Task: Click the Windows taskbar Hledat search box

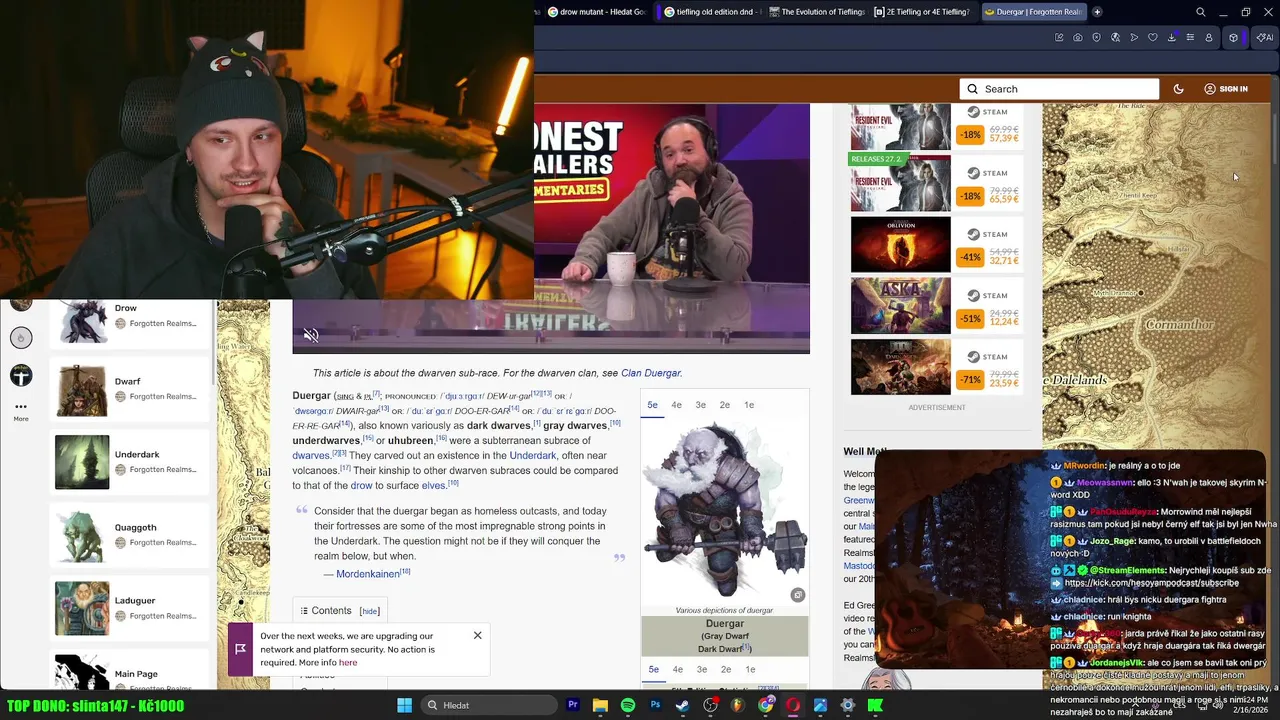Action: [x=490, y=705]
